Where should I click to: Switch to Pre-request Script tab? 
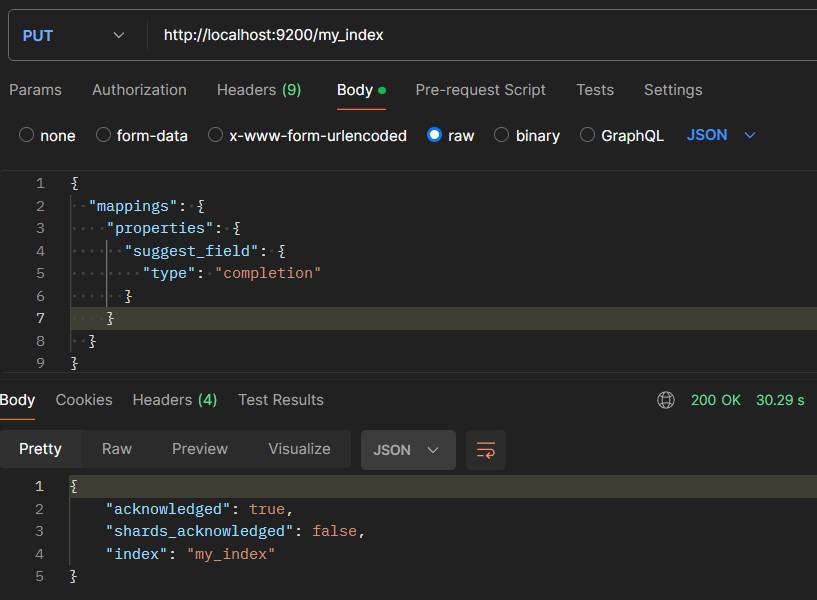pyautogui.click(x=480, y=90)
